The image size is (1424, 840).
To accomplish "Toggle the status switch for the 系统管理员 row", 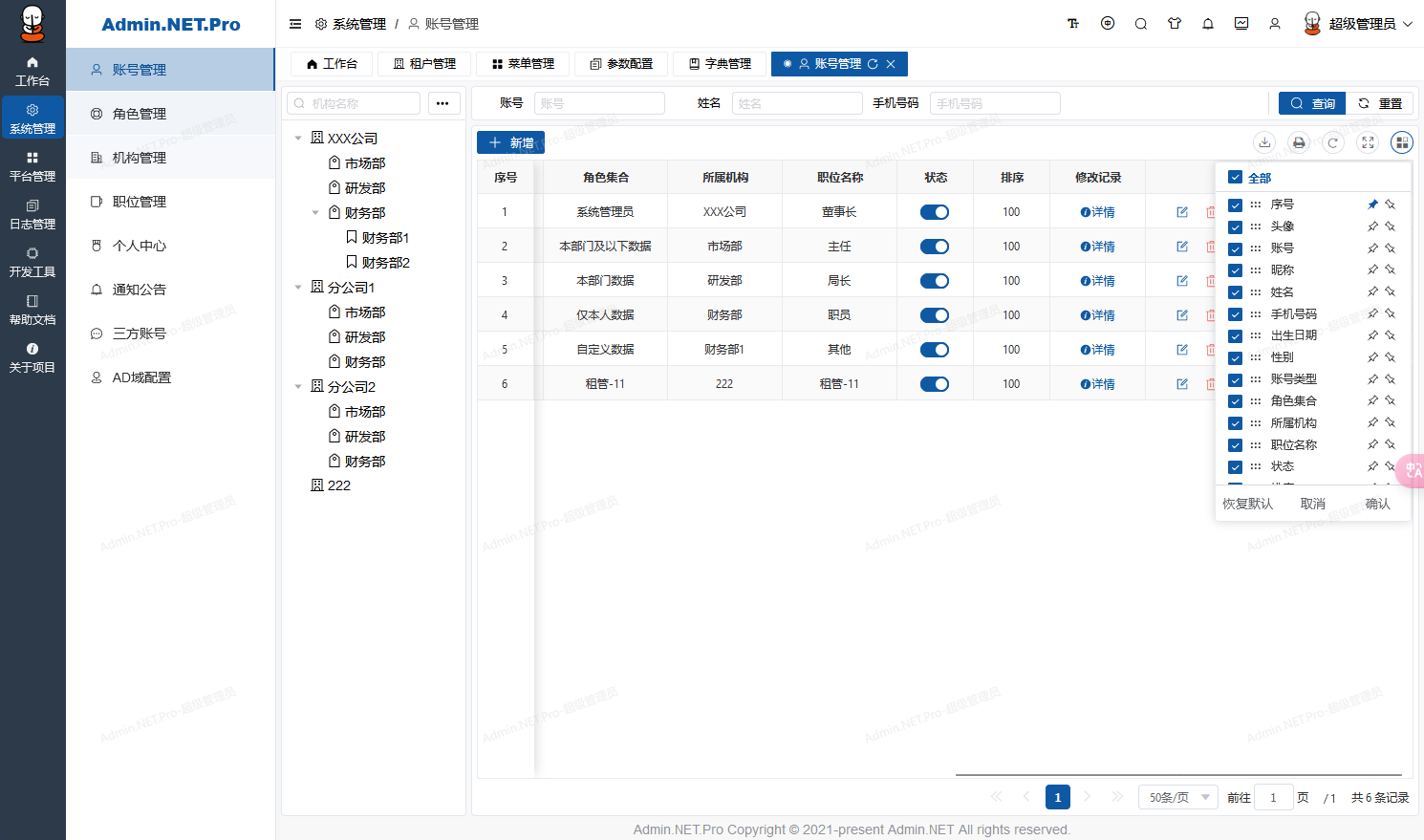I will click(x=935, y=212).
